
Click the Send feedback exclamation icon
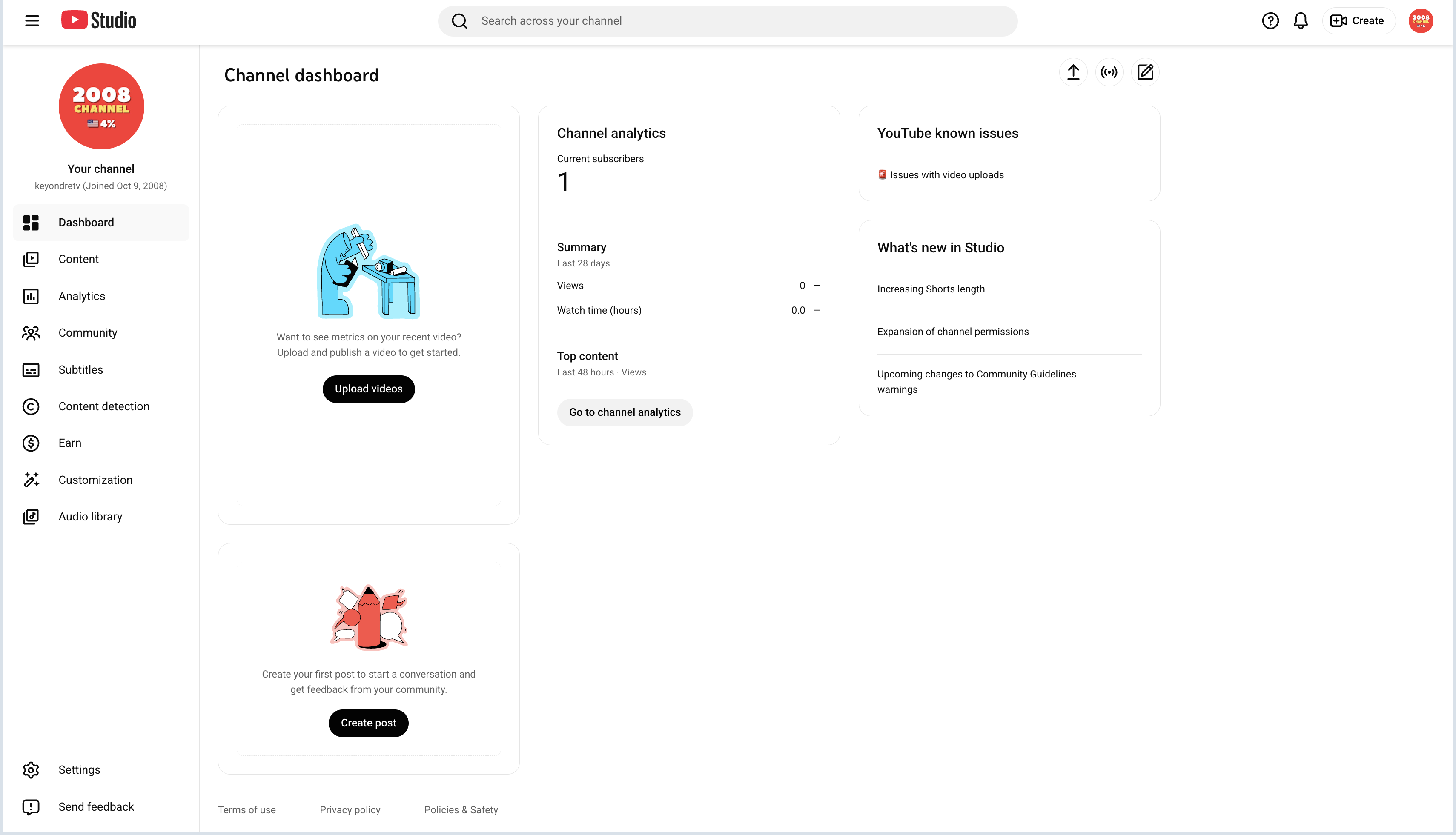click(31, 807)
